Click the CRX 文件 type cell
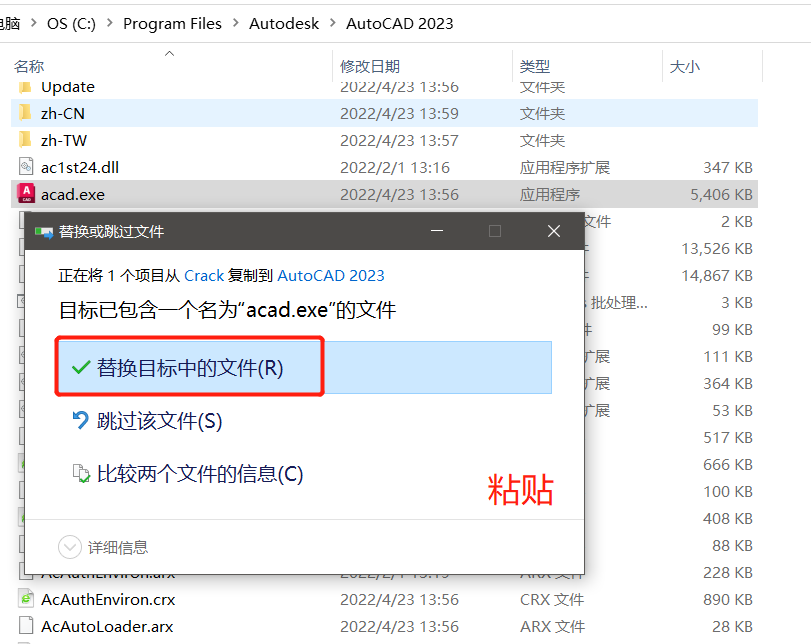The width and height of the screenshot is (811, 644). (x=552, y=599)
